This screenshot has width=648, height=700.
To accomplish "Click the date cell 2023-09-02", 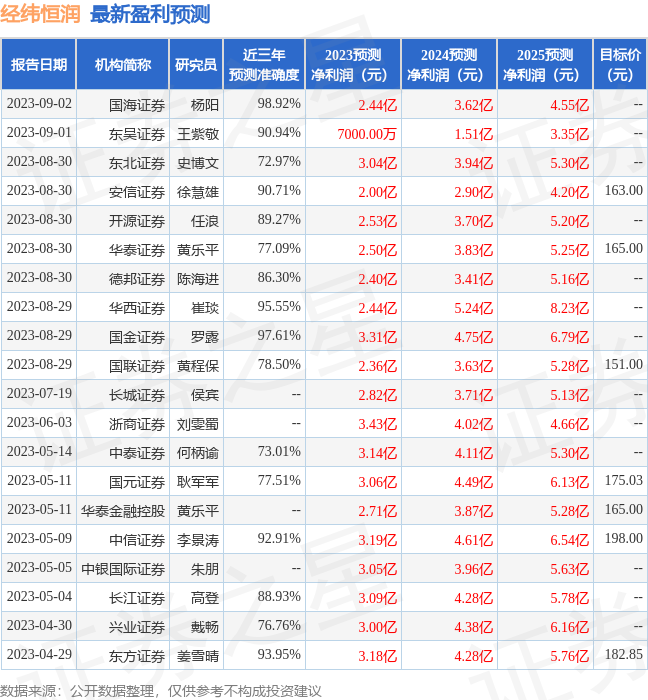I will [39, 104].
